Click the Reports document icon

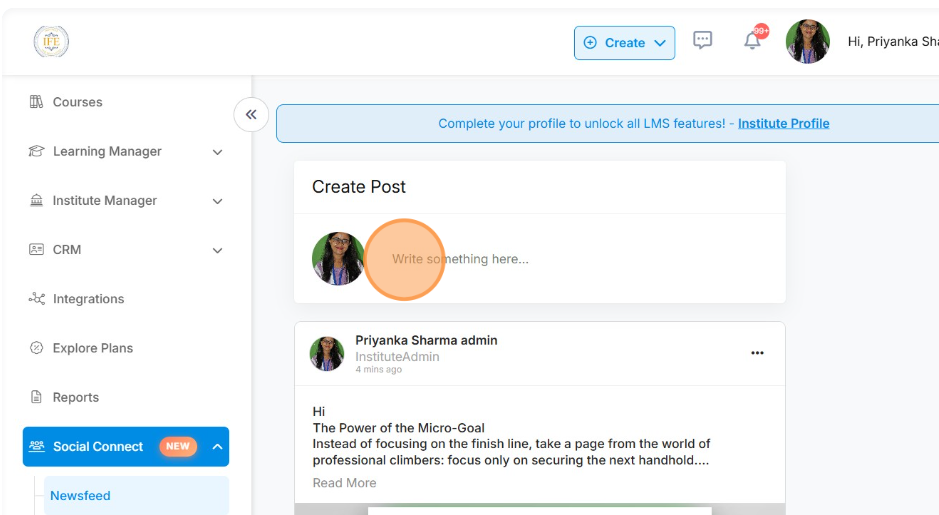tap(37, 397)
